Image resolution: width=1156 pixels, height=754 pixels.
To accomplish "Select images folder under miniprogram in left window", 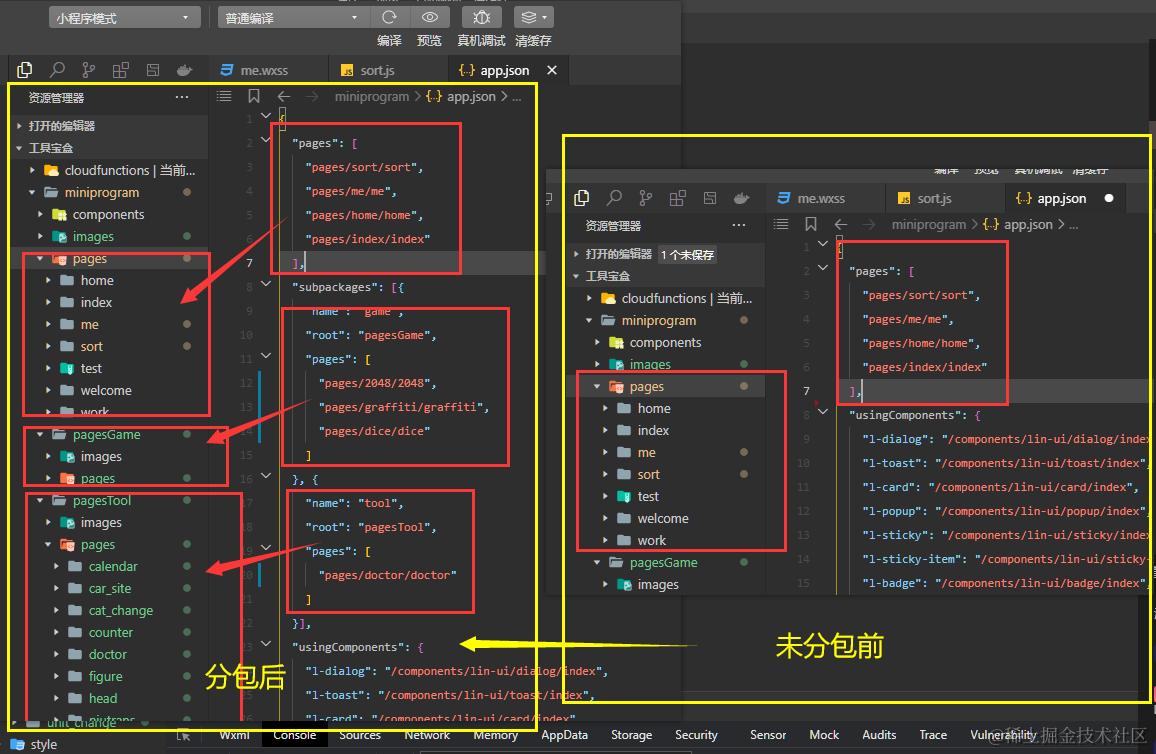I will 93,237.
